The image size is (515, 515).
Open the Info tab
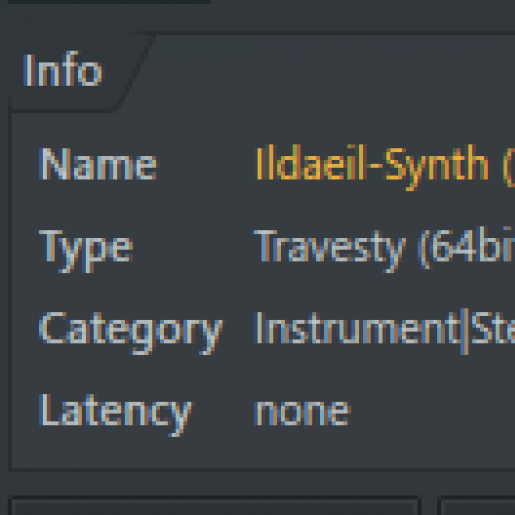63,69
